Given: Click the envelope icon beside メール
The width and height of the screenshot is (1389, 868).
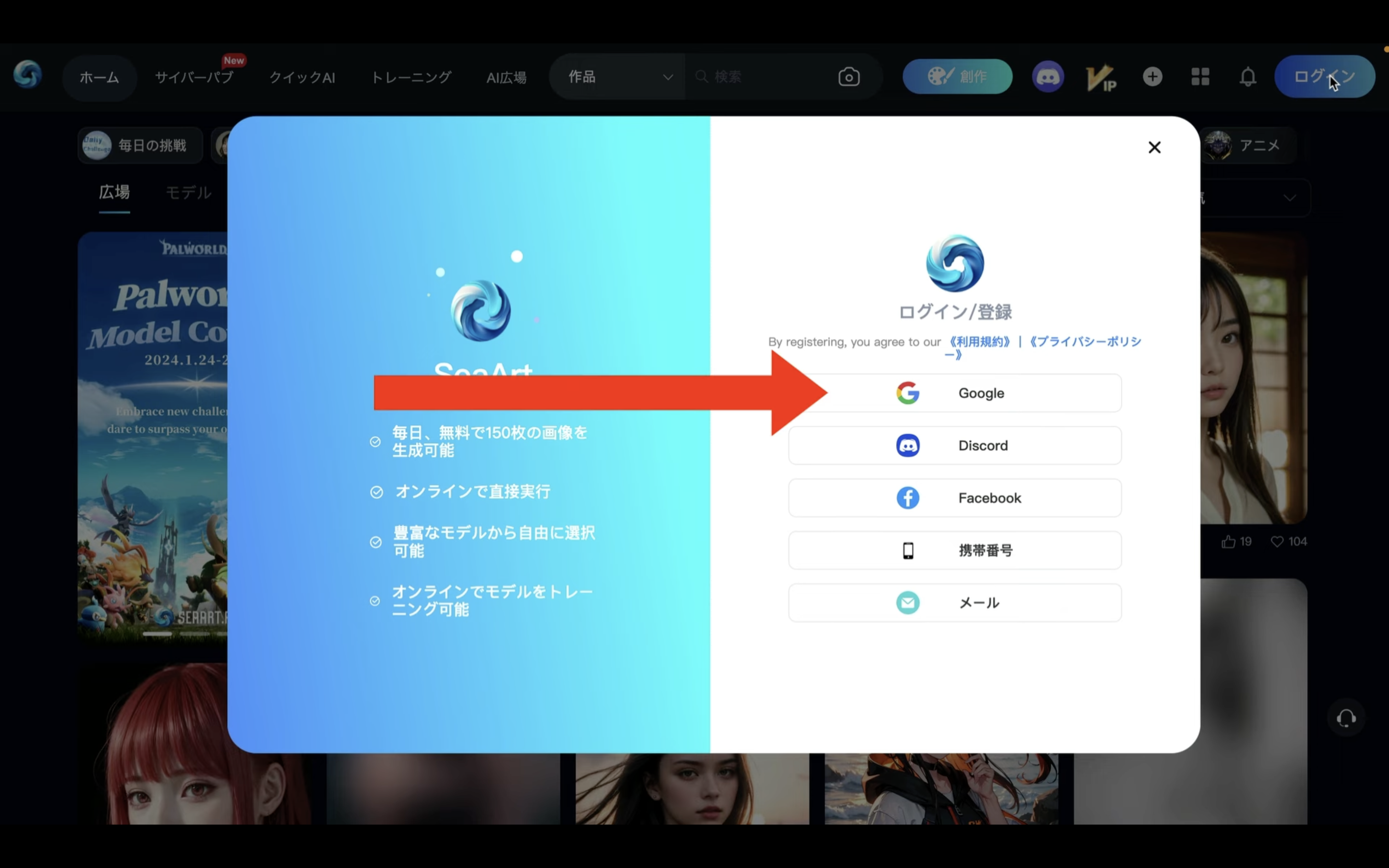Looking at the screenshot, I should point(908,603).
